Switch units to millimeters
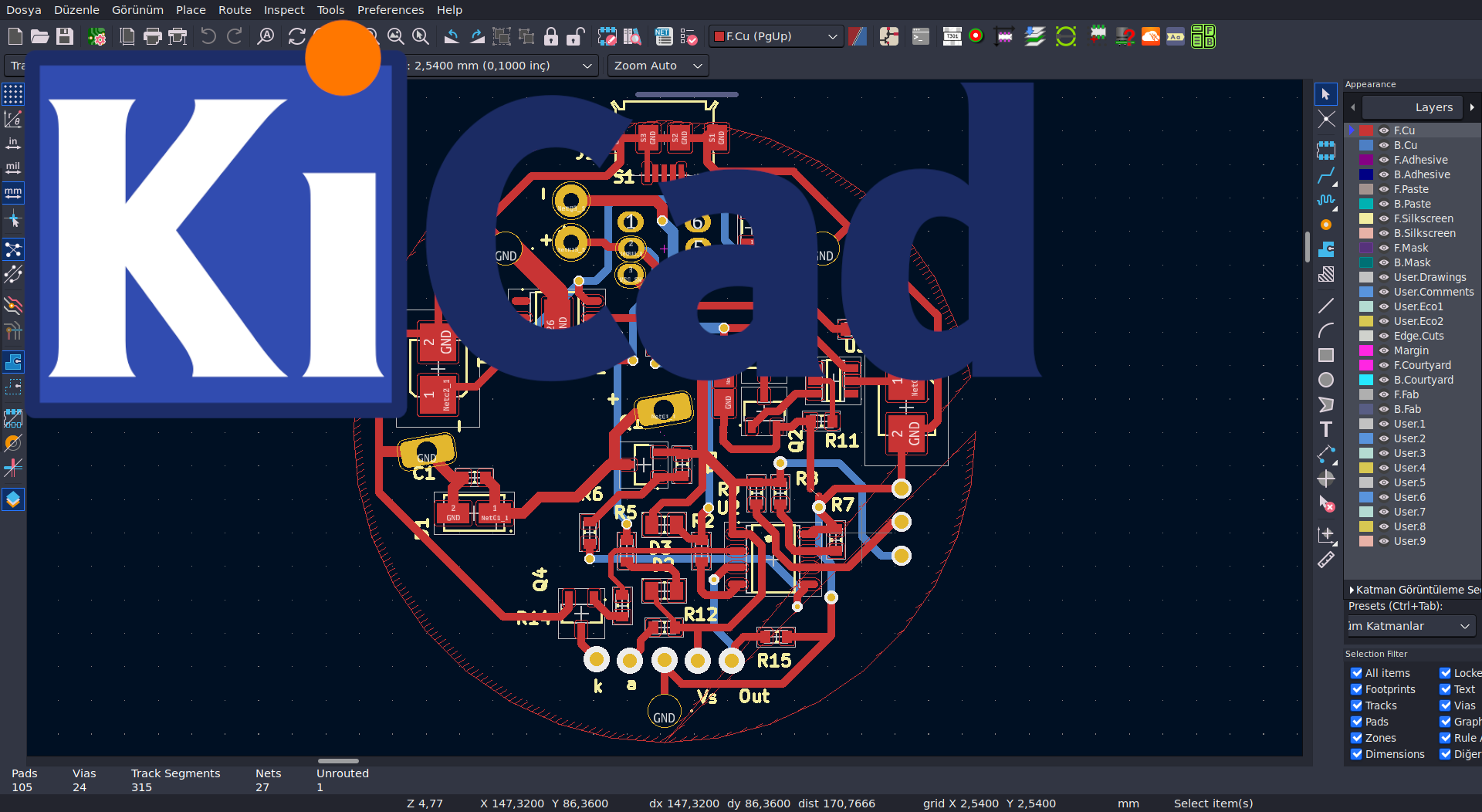1482x812 pixels. click(x=13, y=193)
